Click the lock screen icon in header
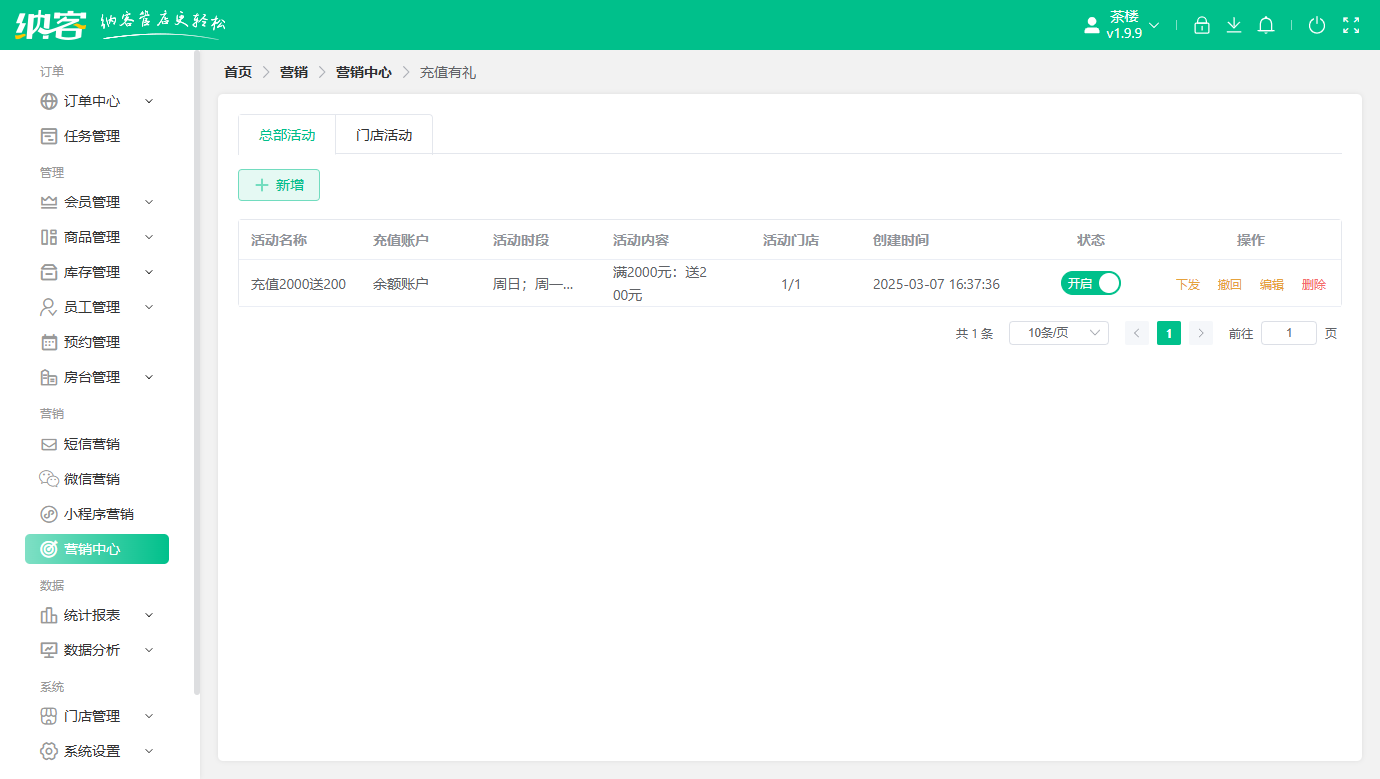 click(1202, 26)
